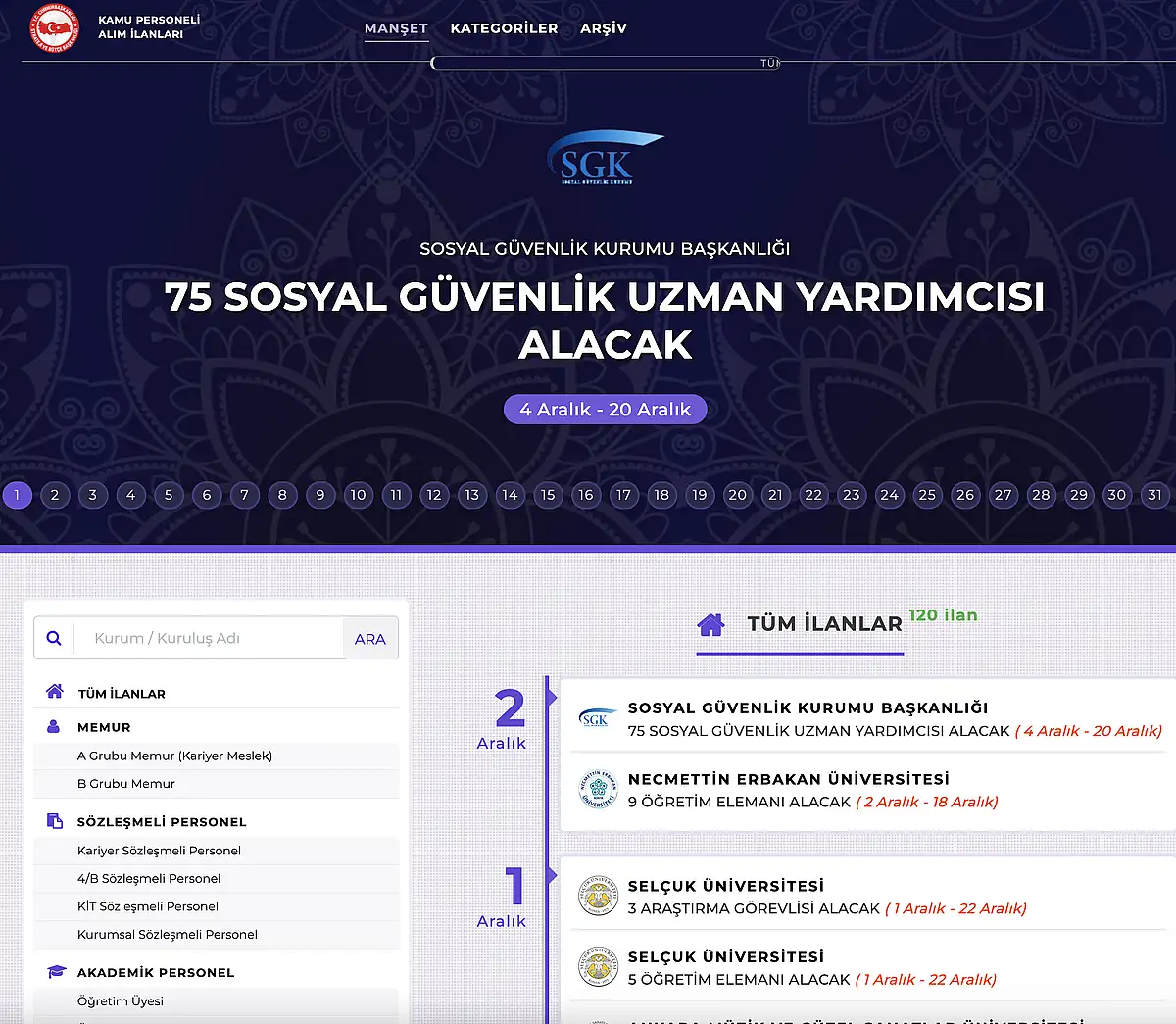Go to carousel slide 2
1176x1024 pixels.
55,495
